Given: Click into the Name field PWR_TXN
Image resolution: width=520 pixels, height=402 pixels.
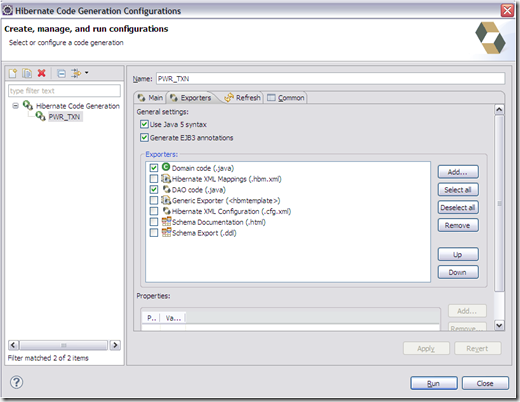Looking at the screenshot, I should (330, 79).
